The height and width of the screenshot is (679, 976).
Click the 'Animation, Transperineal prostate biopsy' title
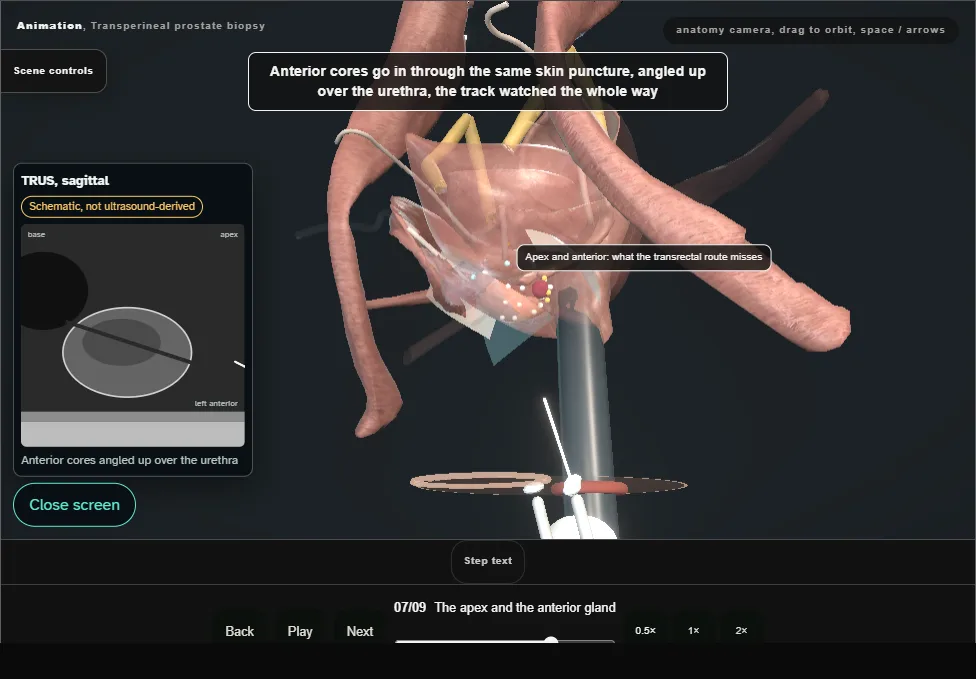(141, 26)
